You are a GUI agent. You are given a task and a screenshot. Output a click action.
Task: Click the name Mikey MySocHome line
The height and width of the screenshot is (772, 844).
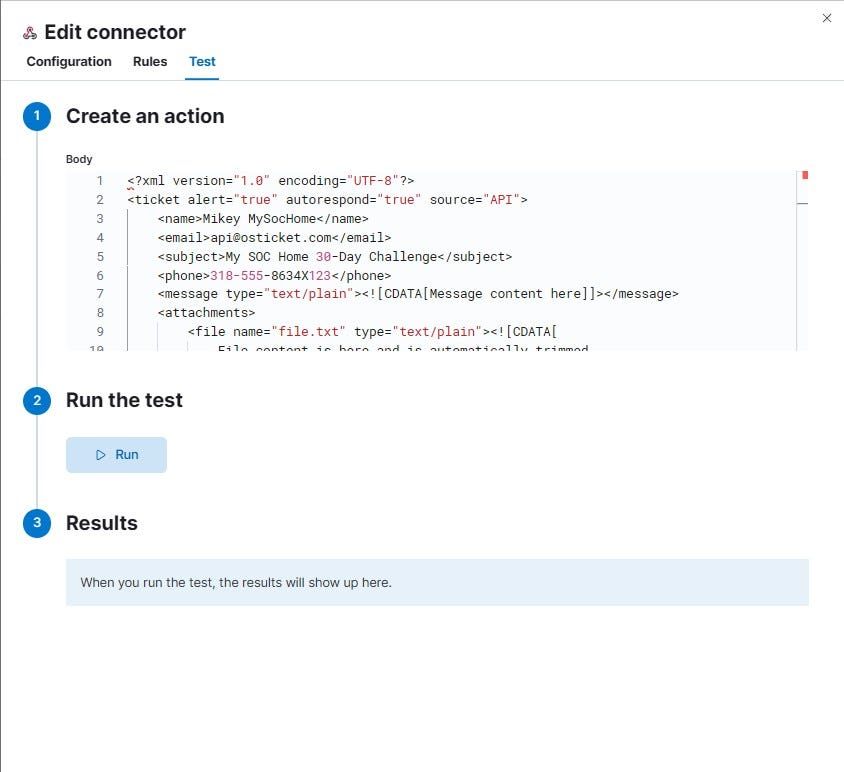(x=263, y=219)
